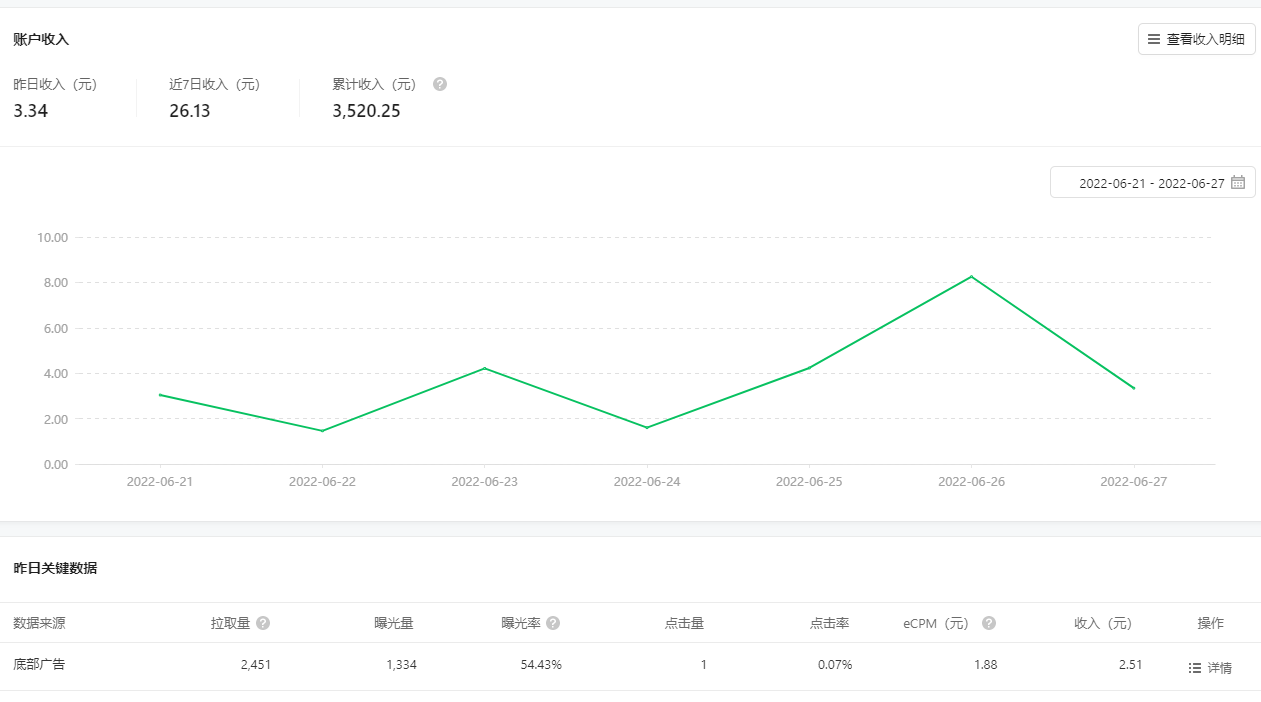The image size is (1261, 702).
Task: Click the help icon next to 曝光率
Action: [553, 623]
